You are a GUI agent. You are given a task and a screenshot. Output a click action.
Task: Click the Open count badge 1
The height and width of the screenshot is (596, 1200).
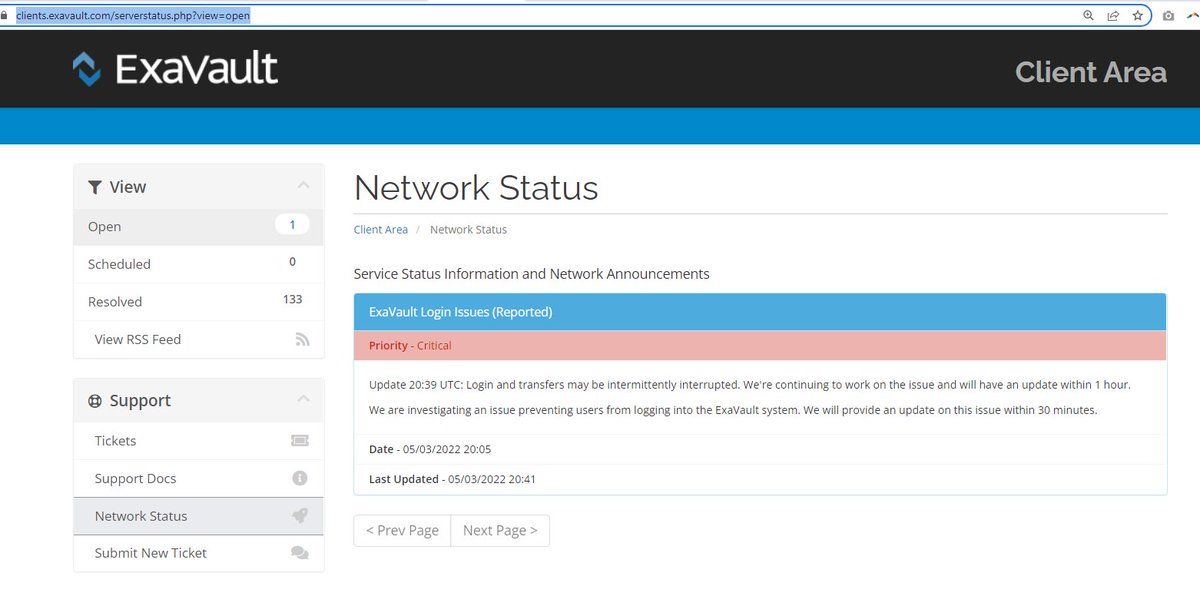[292, 225]
